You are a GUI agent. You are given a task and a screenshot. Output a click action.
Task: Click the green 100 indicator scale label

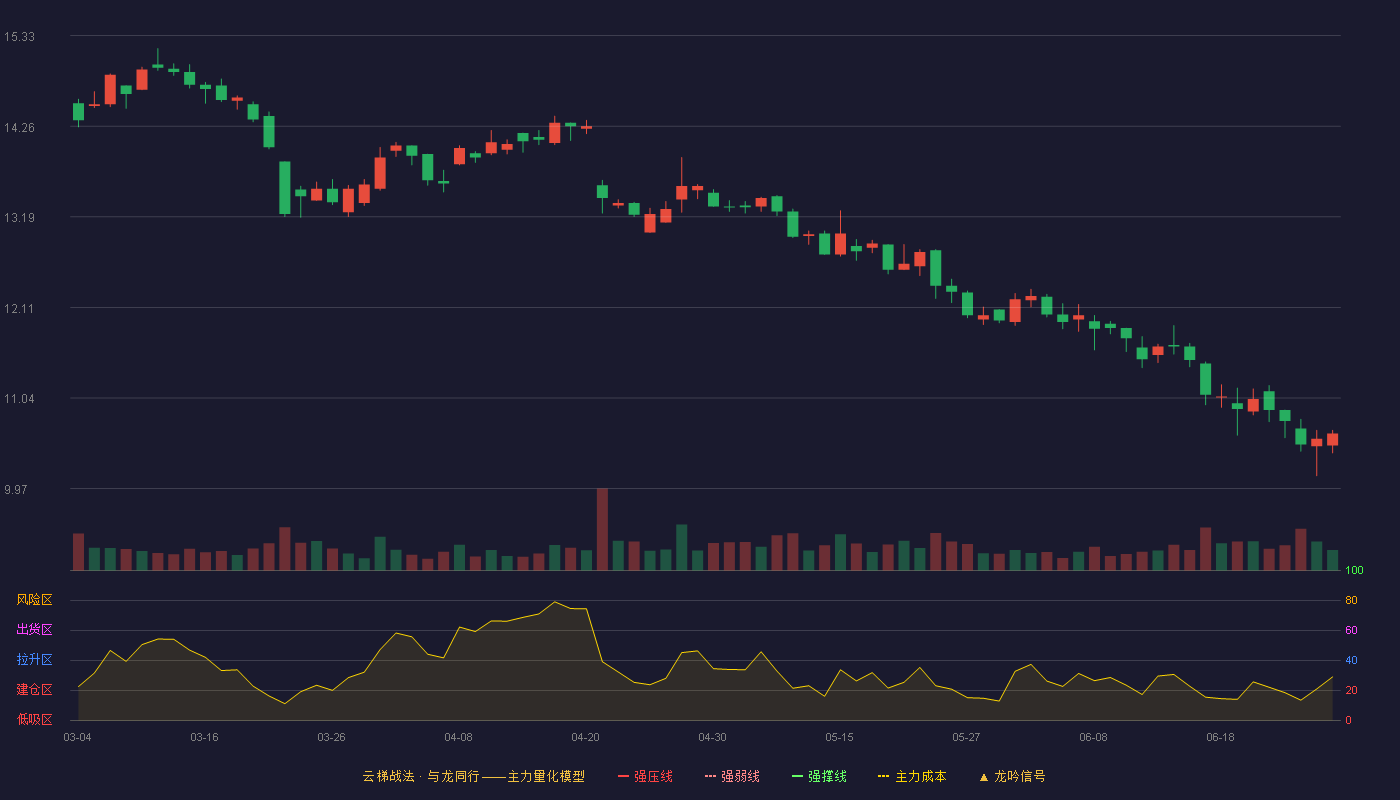click(x=1354, y=571)
